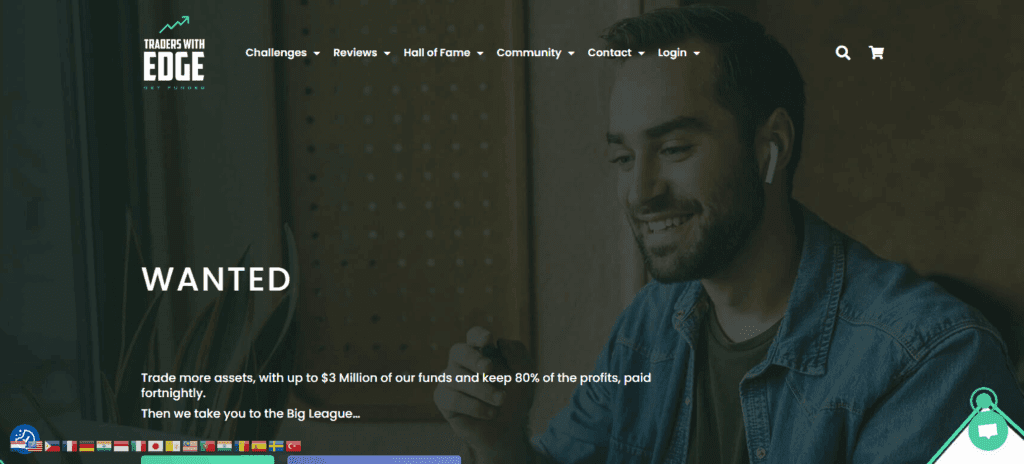
Task: Go home via Traders With Edge logo
Action: [174, 53]
